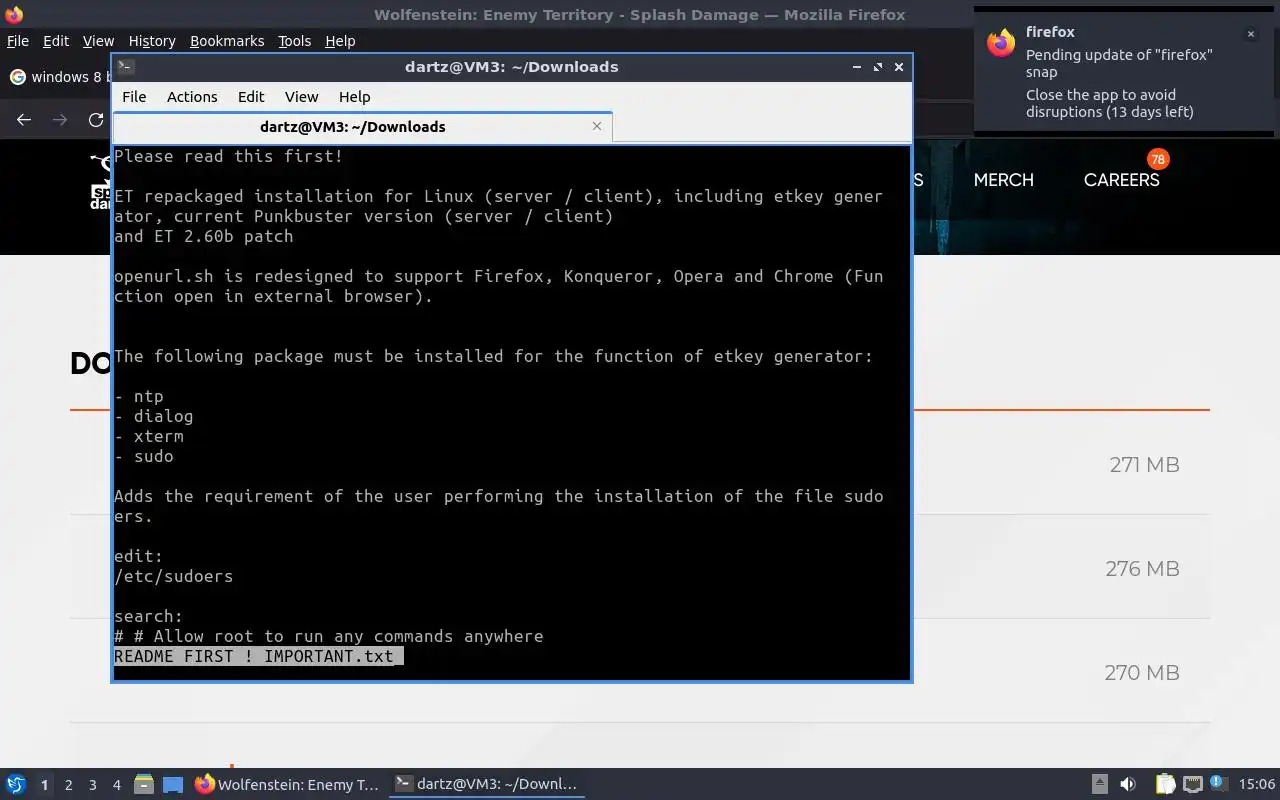Open the terminal Help menu
This screenshot has width=1280, height=800.
tap(355, 97)
